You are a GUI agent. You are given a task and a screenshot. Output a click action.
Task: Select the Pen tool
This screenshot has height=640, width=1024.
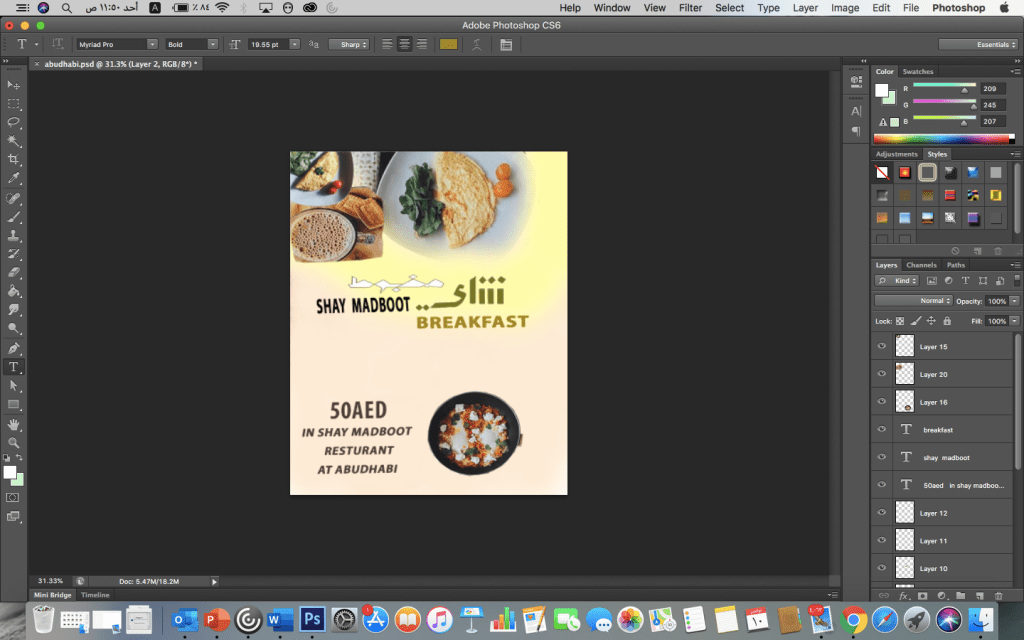point(14,348)
